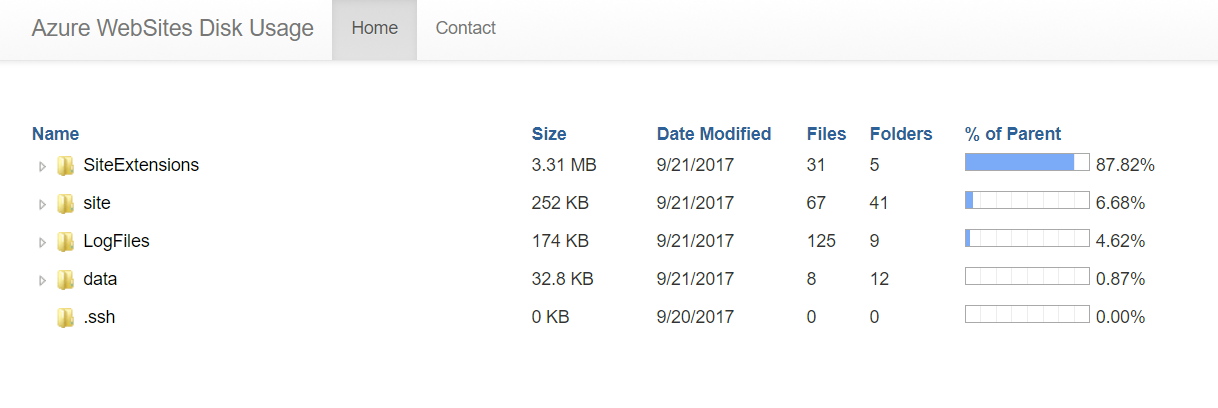Open the Home navigation tab
The width and height of the screenshot is (1218, 408).
[375, 29]
